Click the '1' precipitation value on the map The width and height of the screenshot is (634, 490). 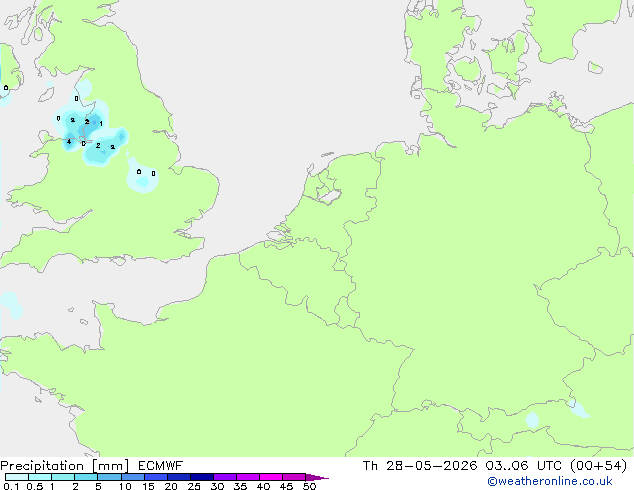pos(101,124)
